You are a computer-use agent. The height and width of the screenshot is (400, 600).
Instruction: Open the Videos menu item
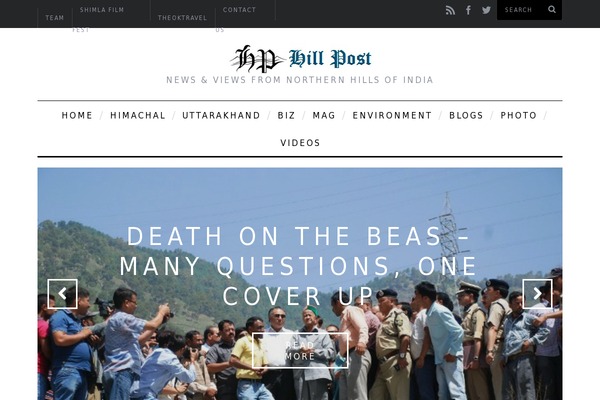point(300,143)
